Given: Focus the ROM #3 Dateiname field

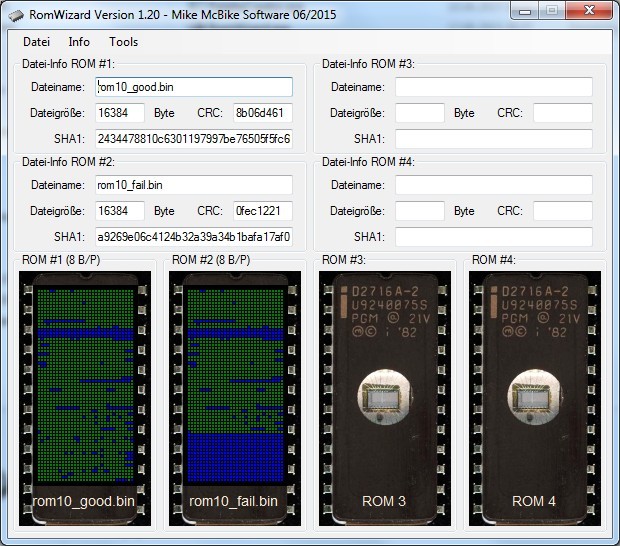Looking at the screenshot, I should pos(493,87).
